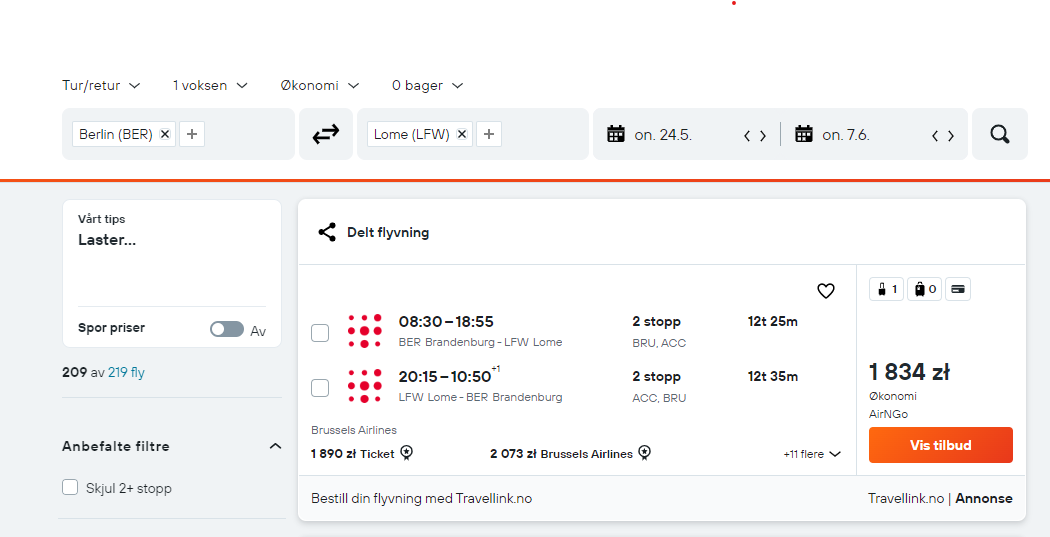Open the 219 fly link
The width and height of the screenshot is (1050, 537).
(127, 372)
